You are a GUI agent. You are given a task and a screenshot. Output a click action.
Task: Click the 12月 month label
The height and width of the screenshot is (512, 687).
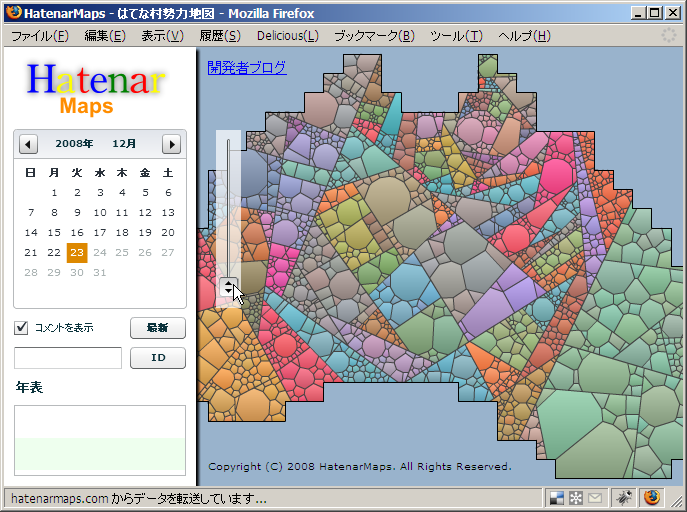tap(124, 144)
